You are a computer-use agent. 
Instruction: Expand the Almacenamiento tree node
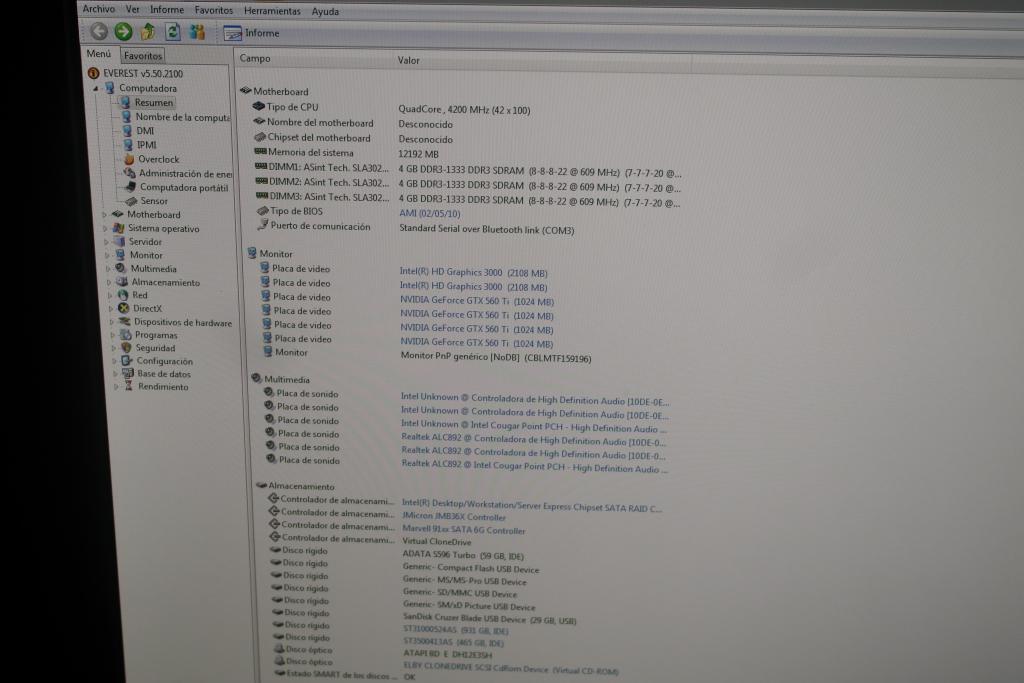(109, 282)
